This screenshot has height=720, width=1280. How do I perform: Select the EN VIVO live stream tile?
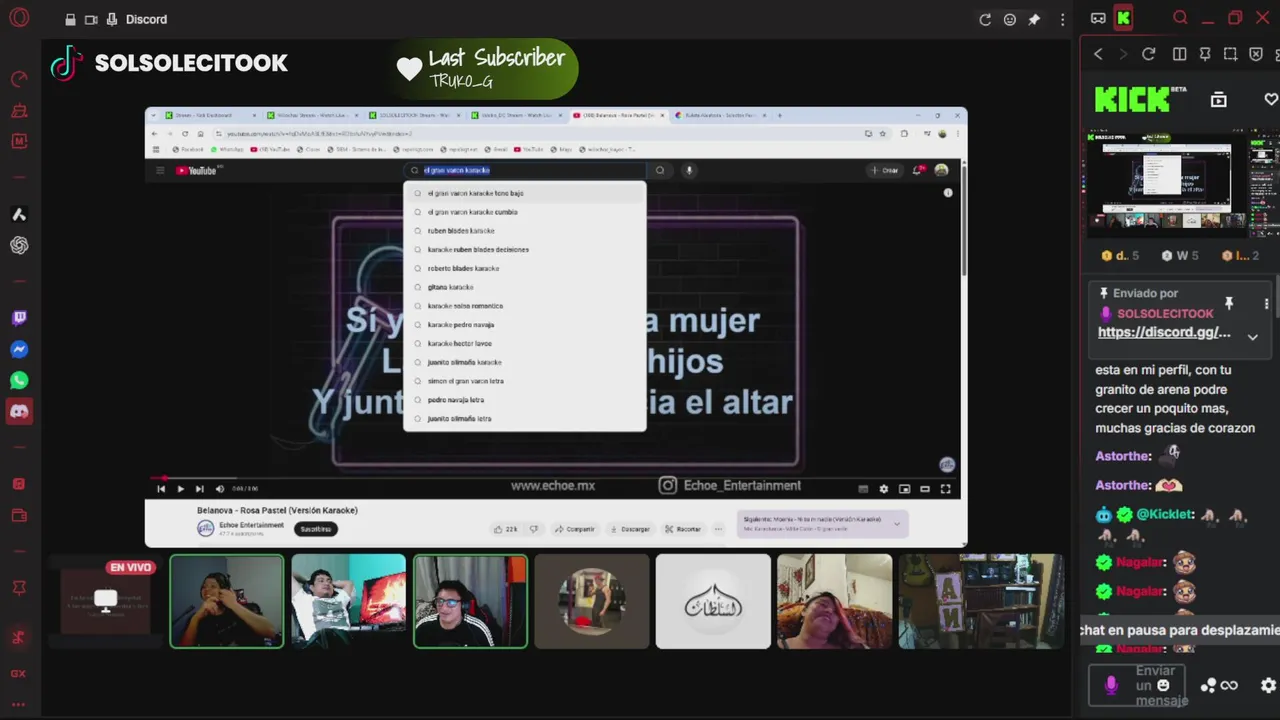pyautogui.click(x=105, y=600)
